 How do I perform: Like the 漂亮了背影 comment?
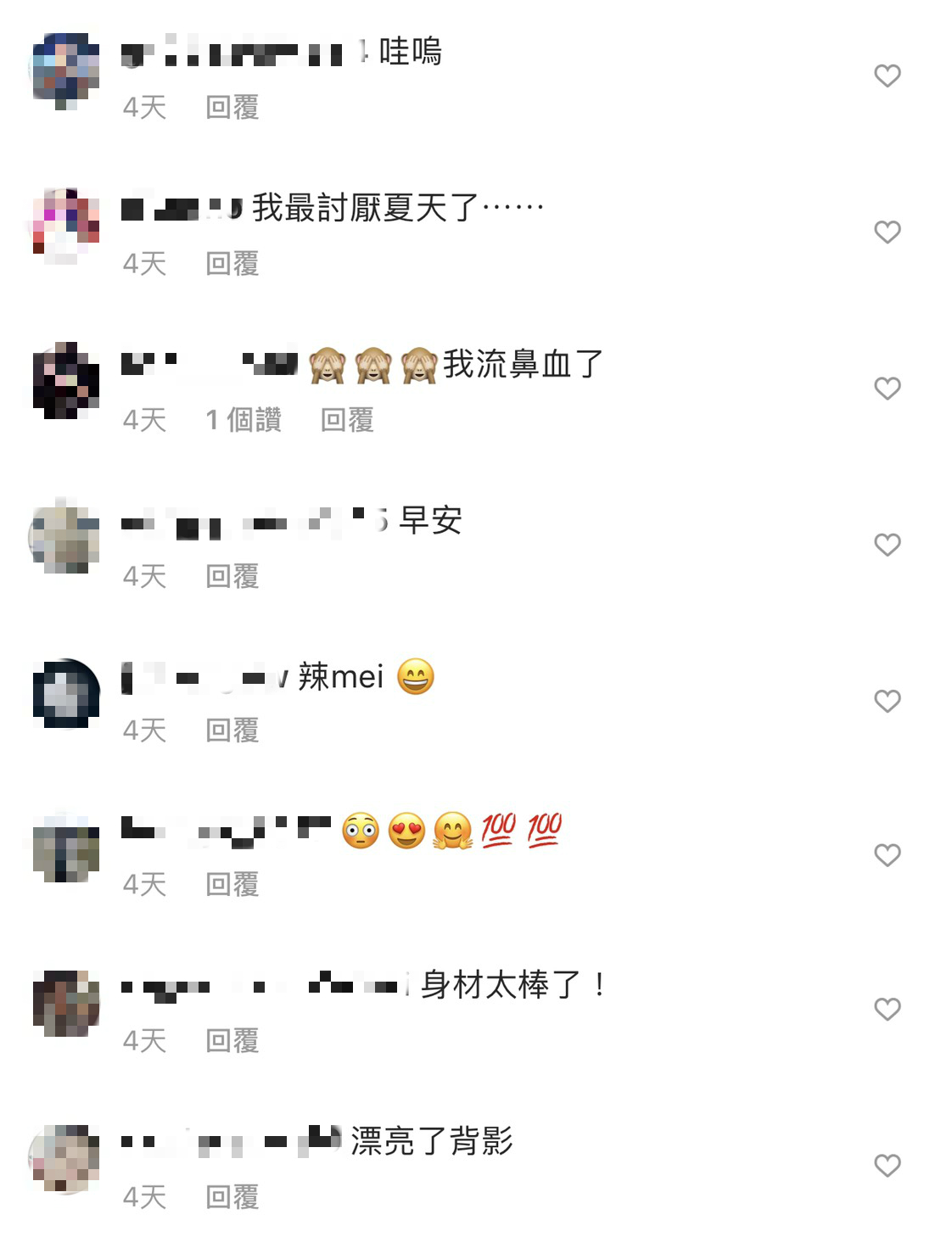click(x=887, y=1166)
